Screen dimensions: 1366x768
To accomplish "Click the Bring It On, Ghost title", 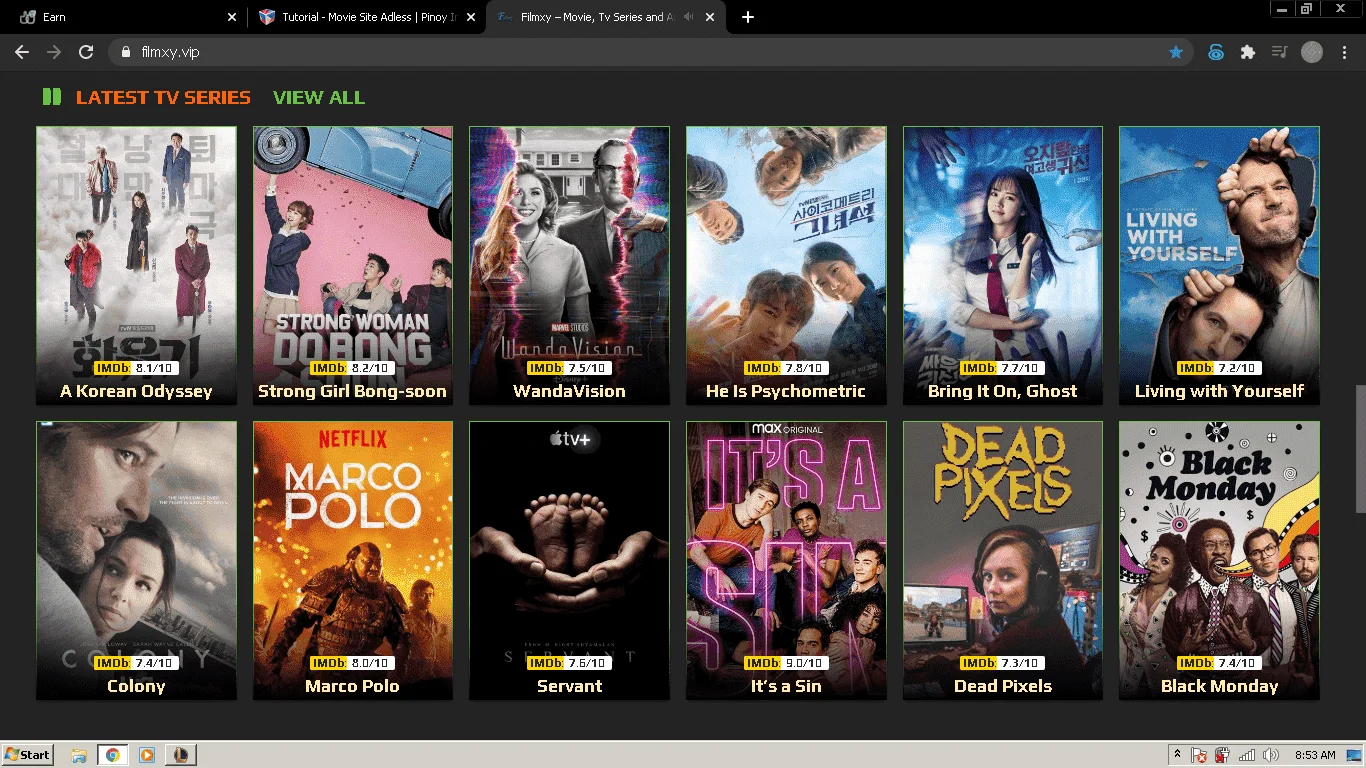I will tap(1003, 391).
